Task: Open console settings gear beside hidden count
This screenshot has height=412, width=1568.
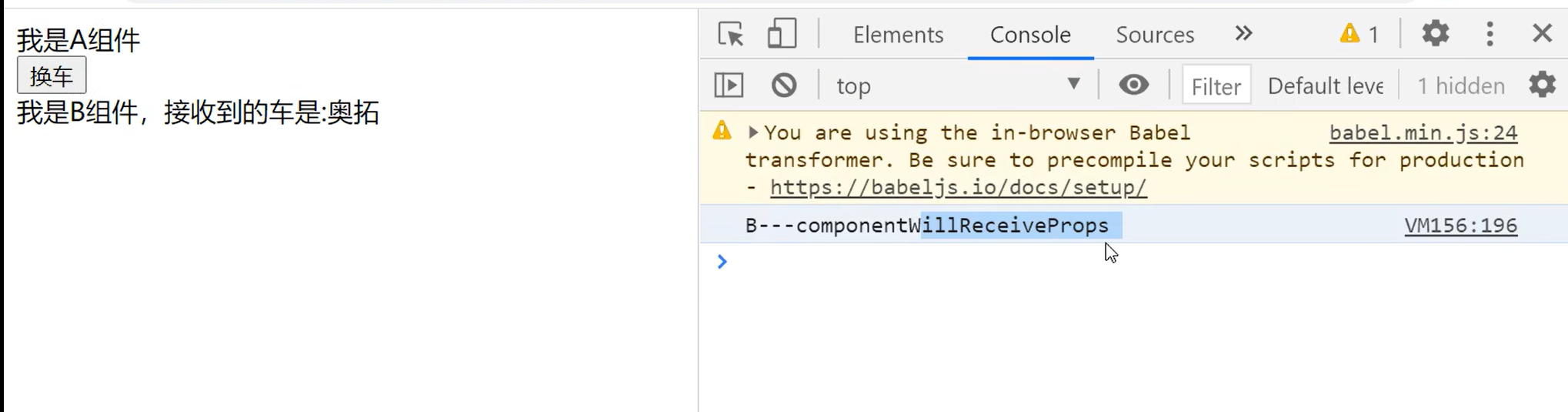Action: [x=1542, y=85]
